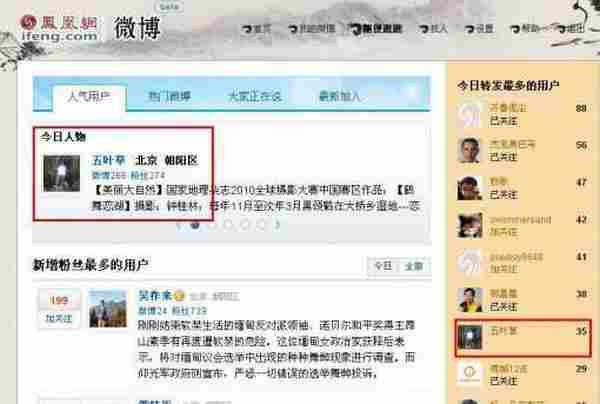
Task: Click 退出 to log out
Action: point(571,29)
